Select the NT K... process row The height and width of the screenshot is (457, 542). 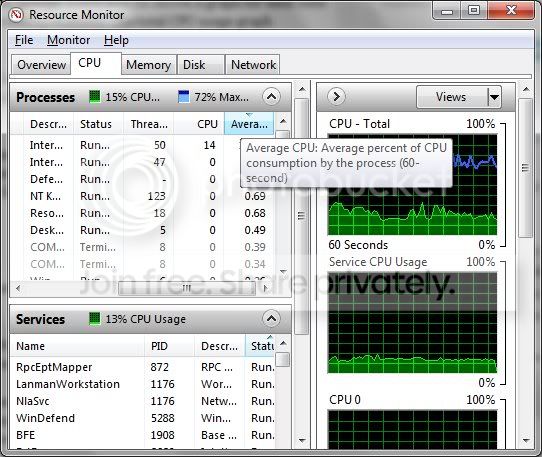pos(143,196)
